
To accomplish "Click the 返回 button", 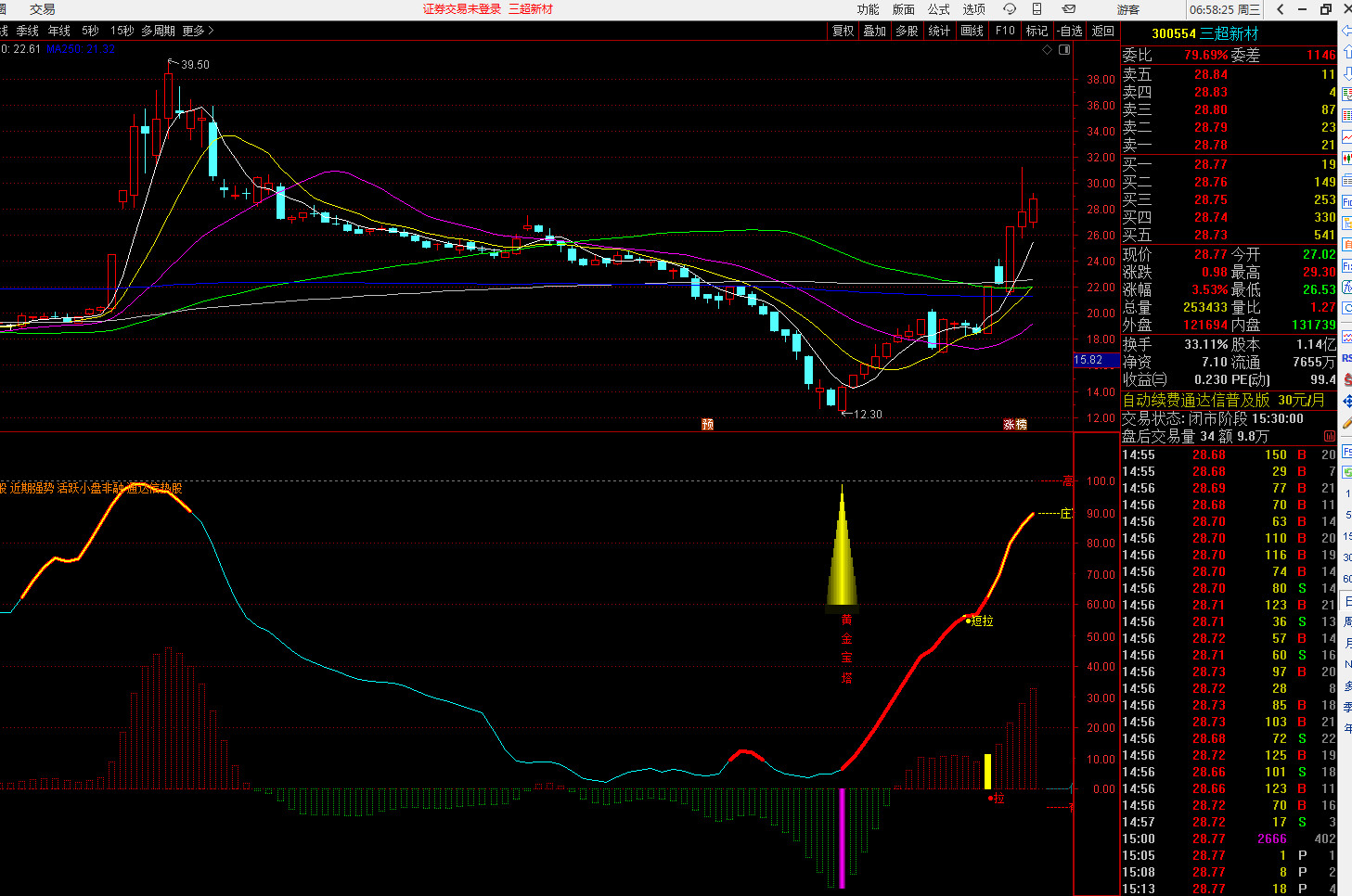I will pos(1102,31).
